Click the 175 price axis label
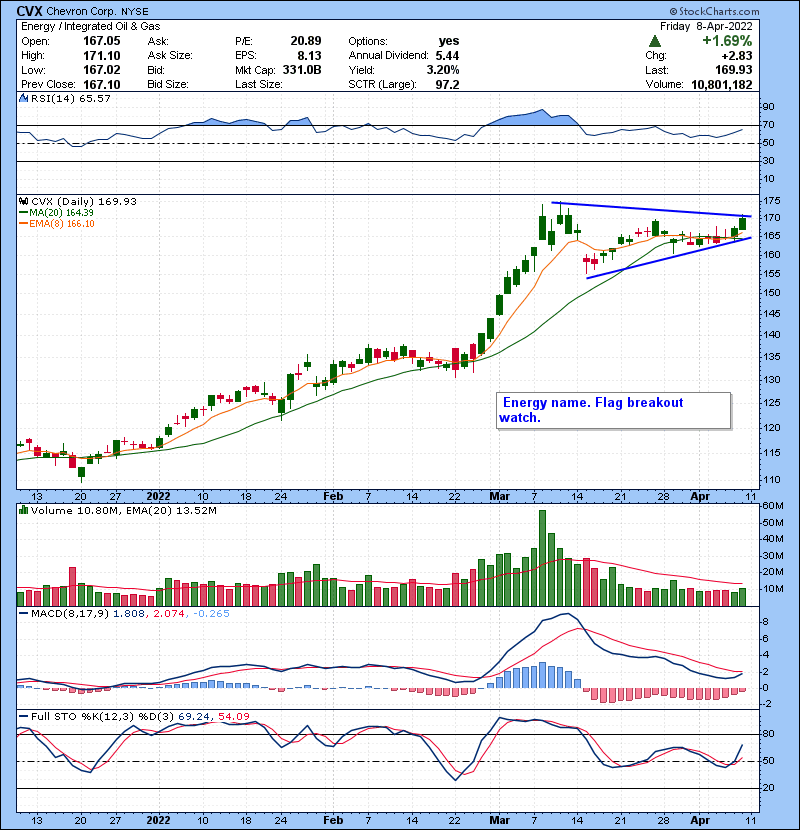 tap(771, 201)
